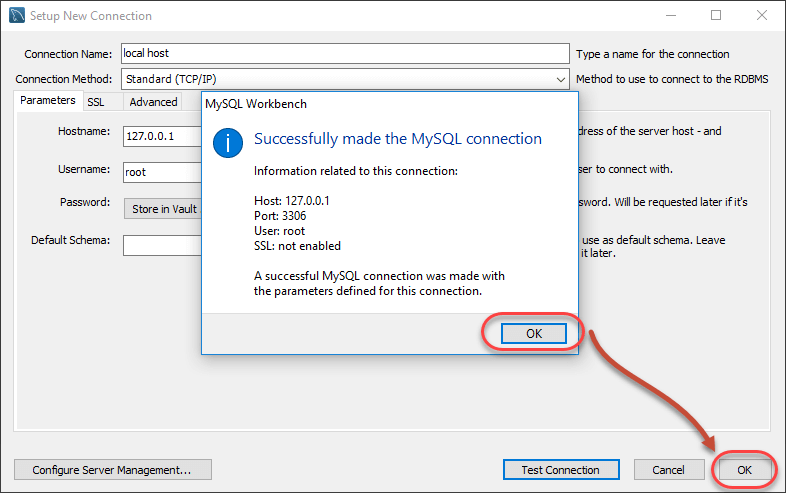
Task: Focus the Connection Name field containing 'local host'
Action: coord(344,53)
